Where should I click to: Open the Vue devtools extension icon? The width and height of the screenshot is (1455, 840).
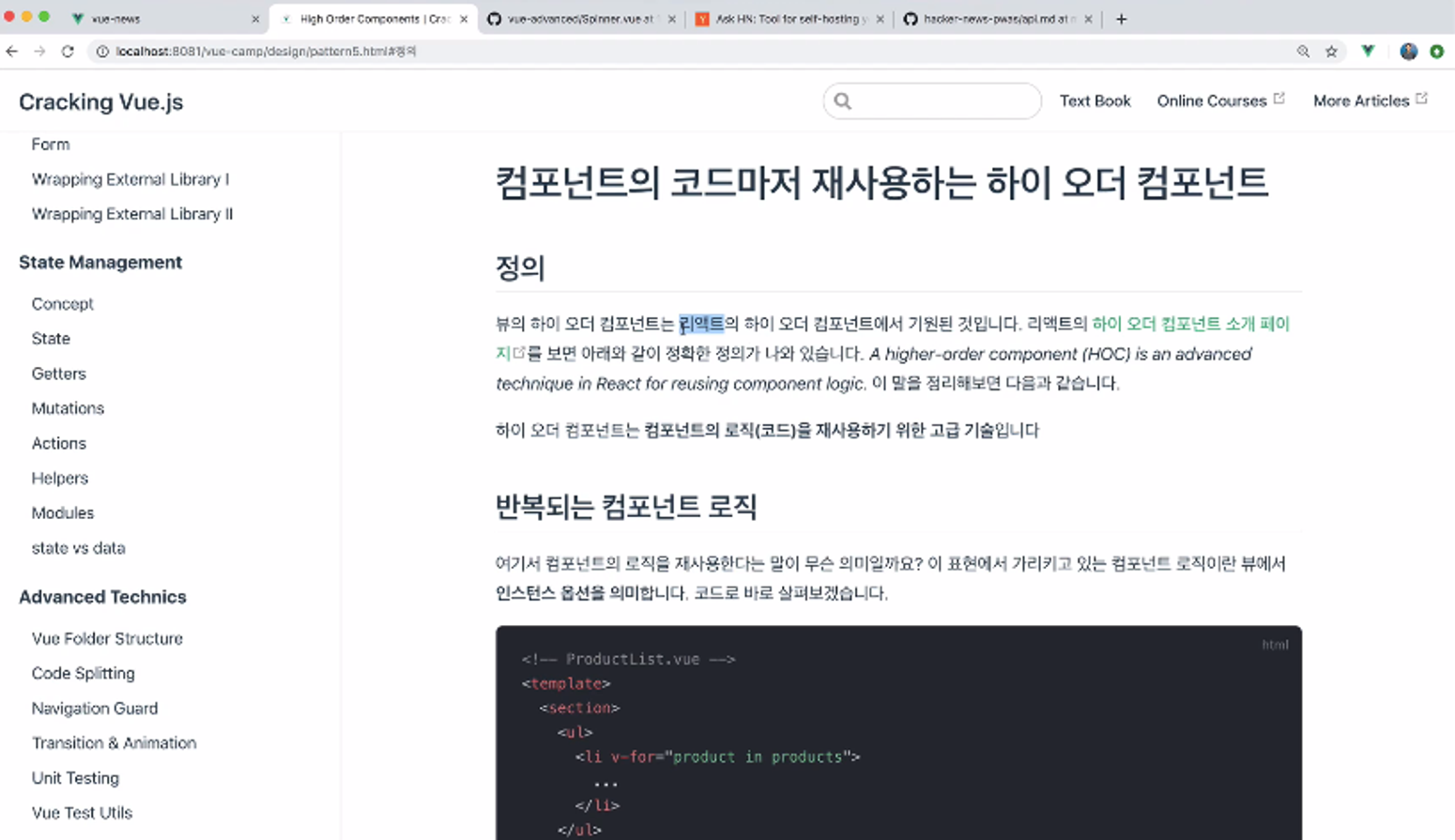[x=1368, y=52]
